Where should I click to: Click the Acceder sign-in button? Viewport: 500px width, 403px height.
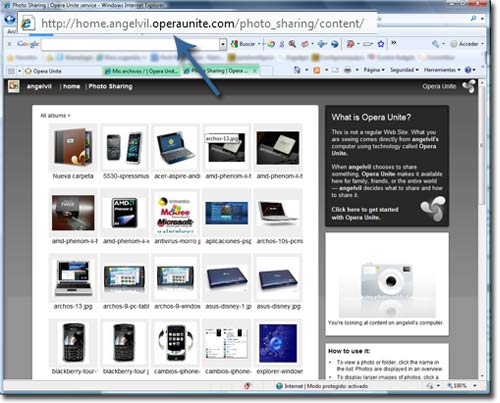[x=465, y=44]
